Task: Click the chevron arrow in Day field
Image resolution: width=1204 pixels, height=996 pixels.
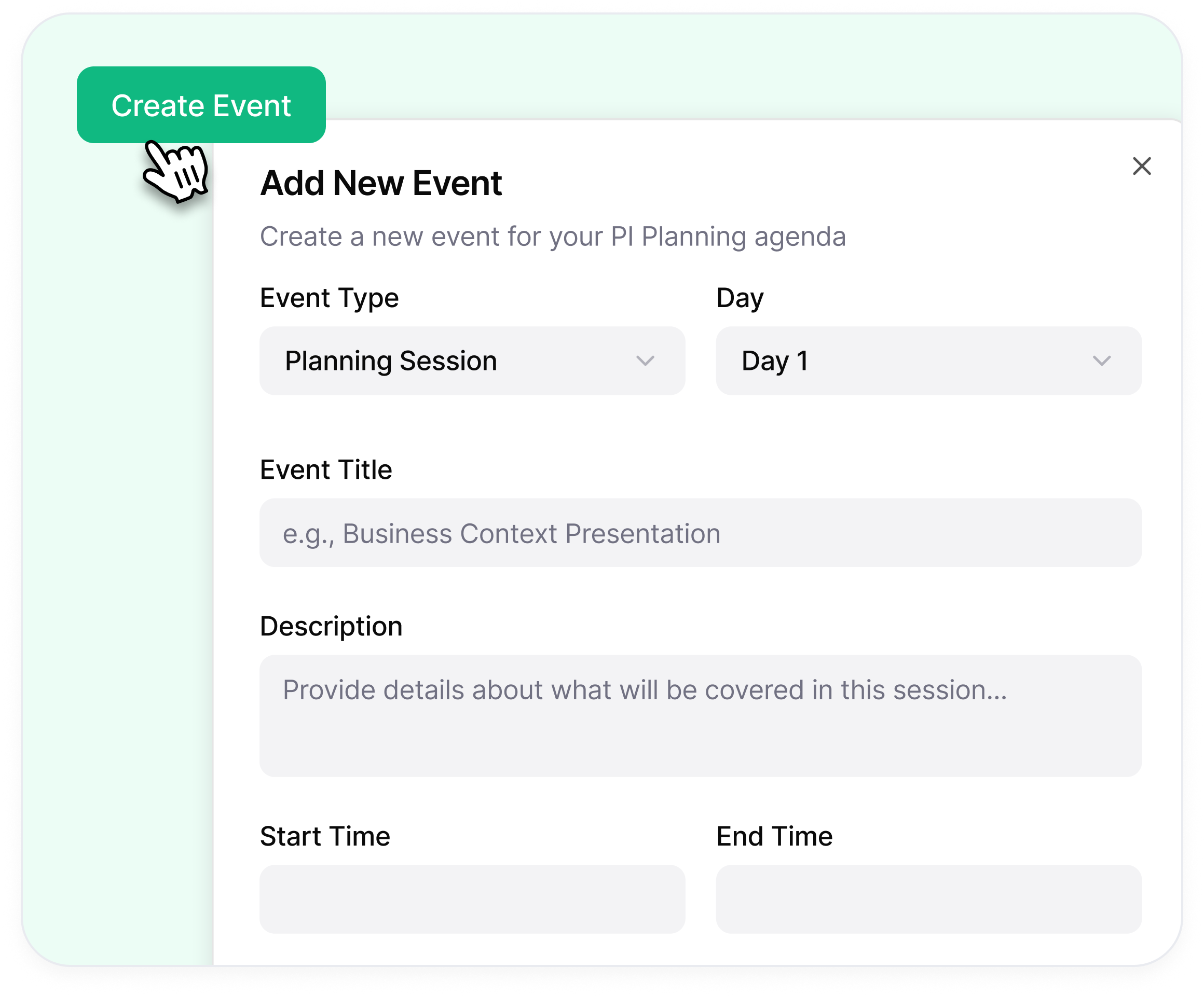Action: click(1101, 361)
